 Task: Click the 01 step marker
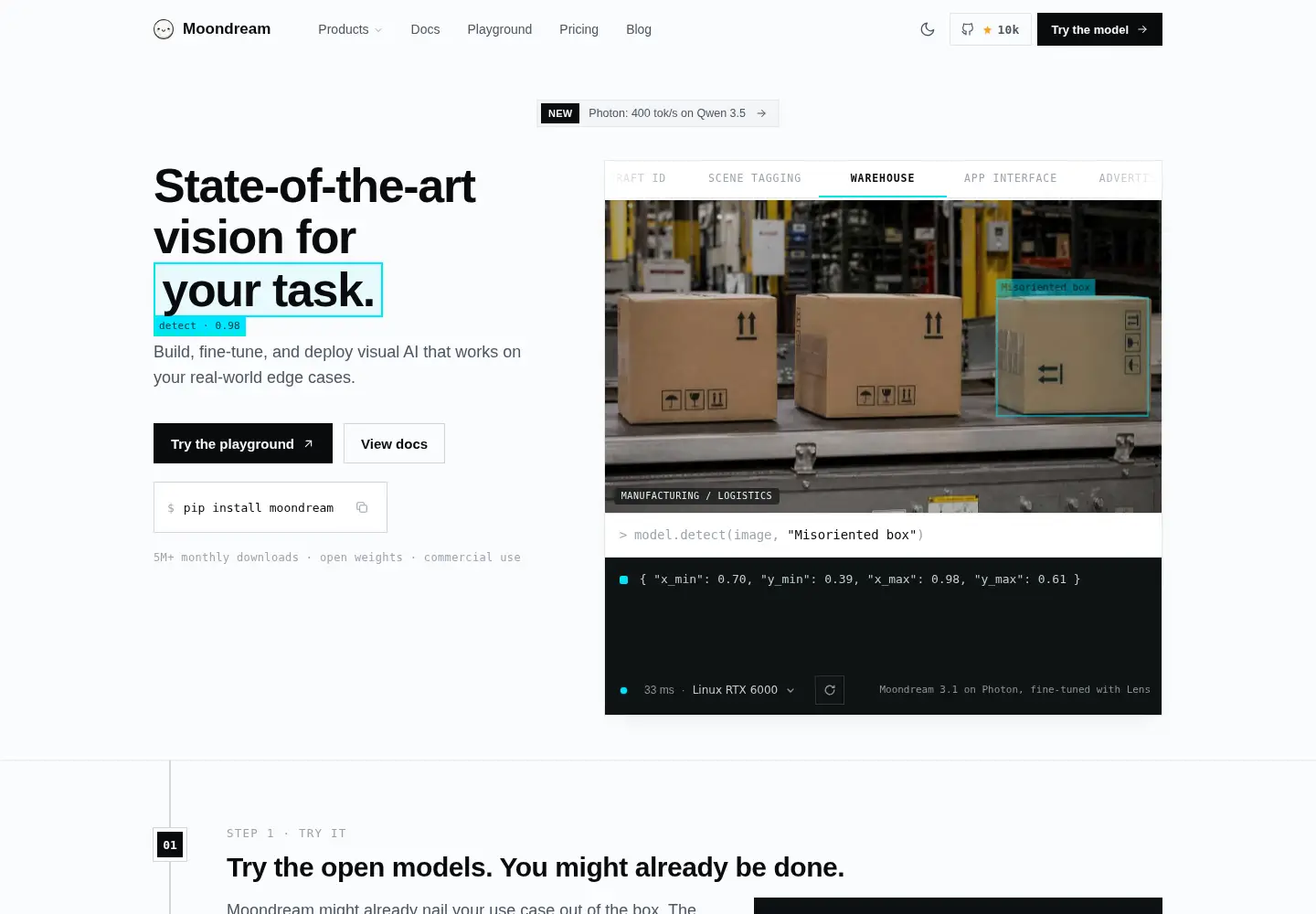click(x=170, y=845)
